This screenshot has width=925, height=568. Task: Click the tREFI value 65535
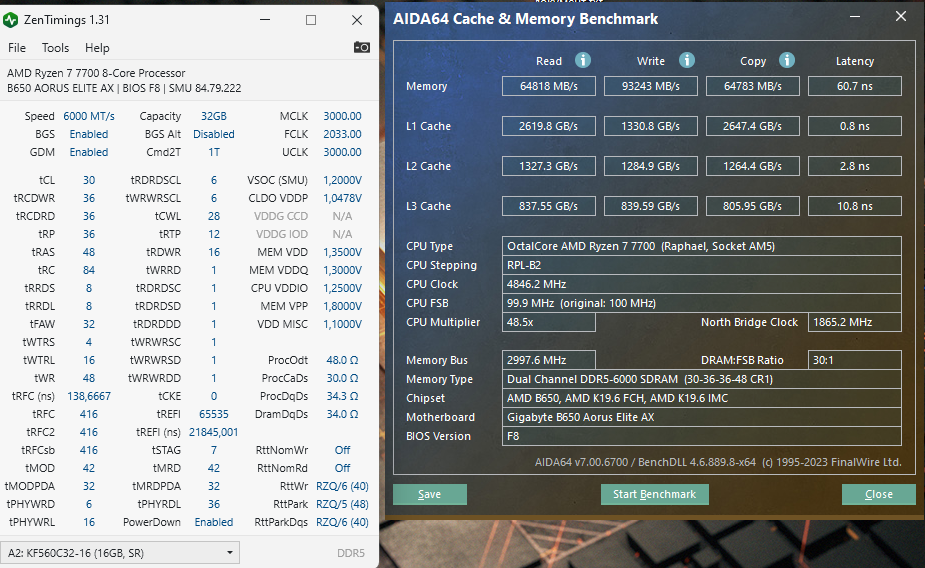point(214,414)
